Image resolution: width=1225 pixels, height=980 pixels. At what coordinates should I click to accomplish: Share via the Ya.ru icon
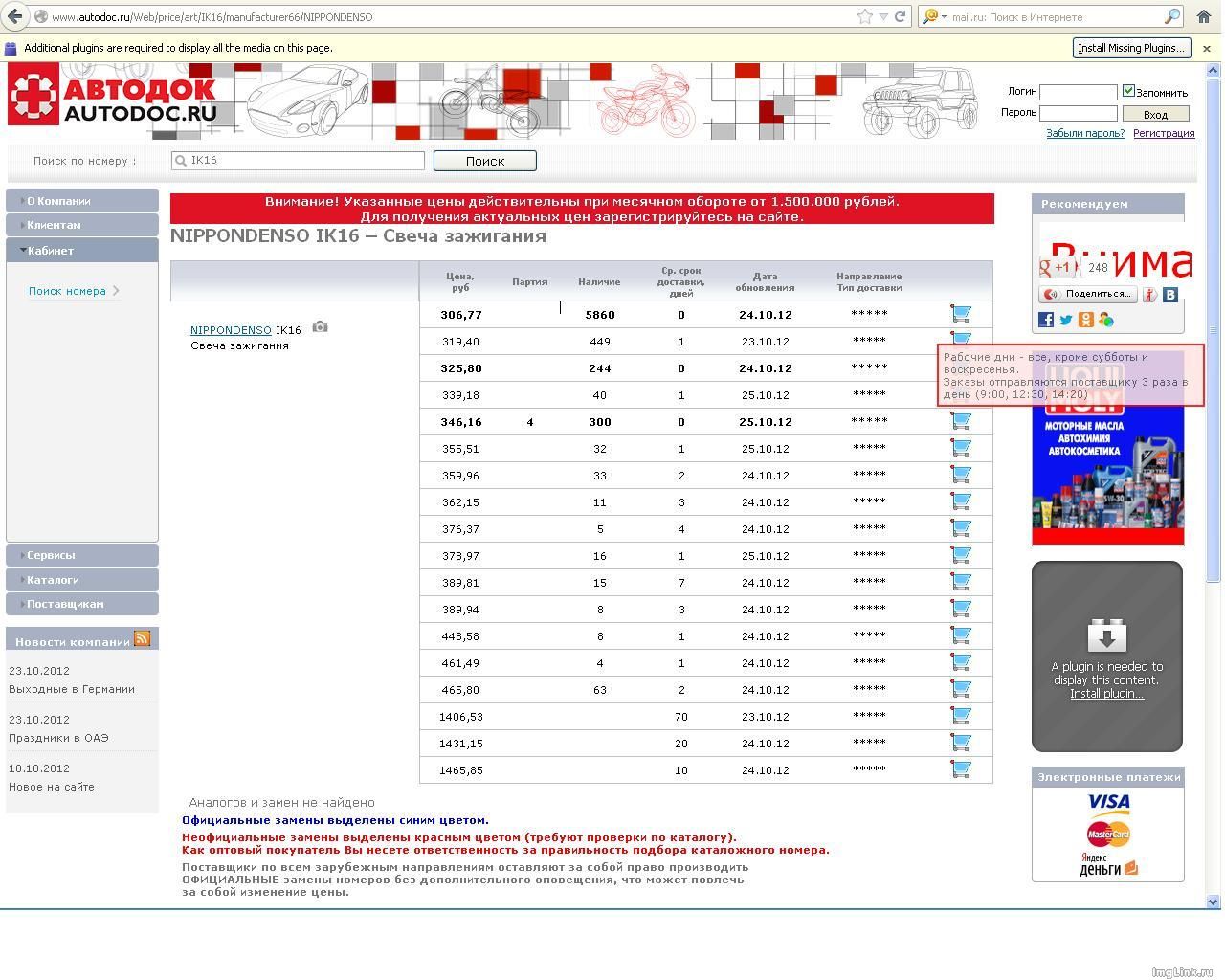click(1149, 295)
